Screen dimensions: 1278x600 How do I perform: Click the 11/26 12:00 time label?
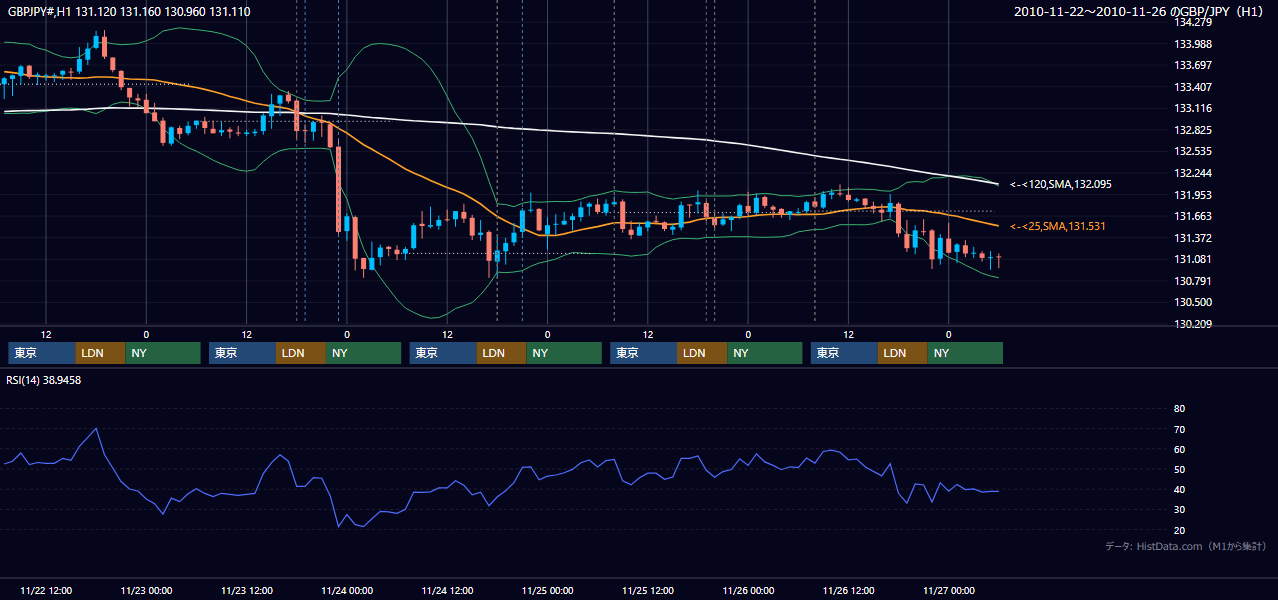pyautogui.click(x=849, y=590)
